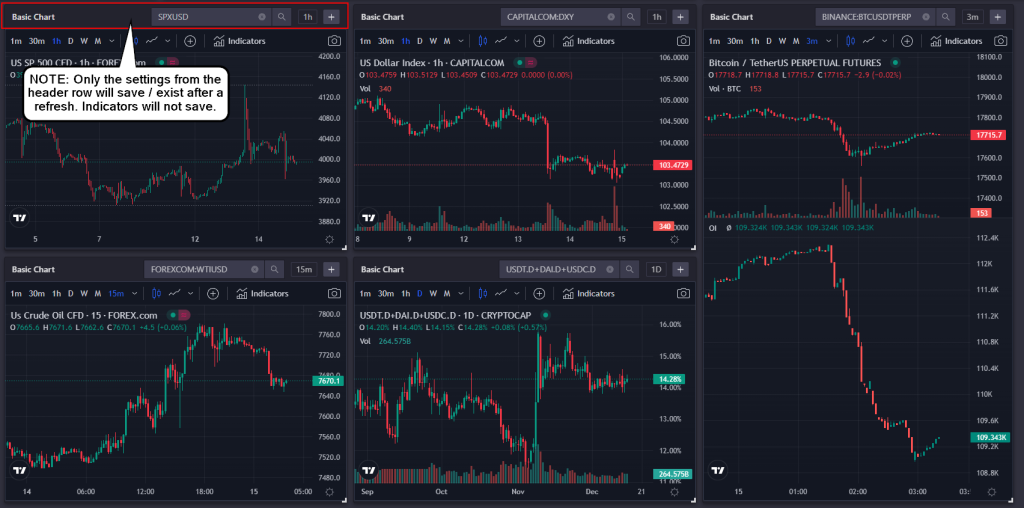Open Indicators on BTCUSDTPERP chart

(956, 41)
